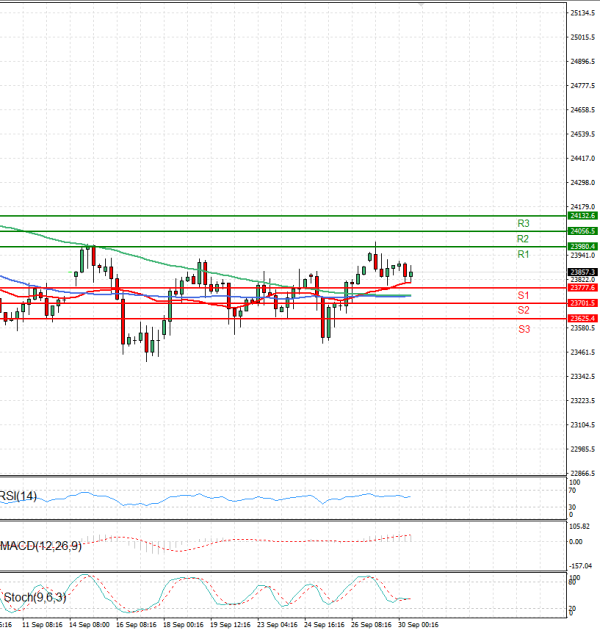Click the R1 resistance level label
This screenshot has height=633, width=600.
(523, 255)
